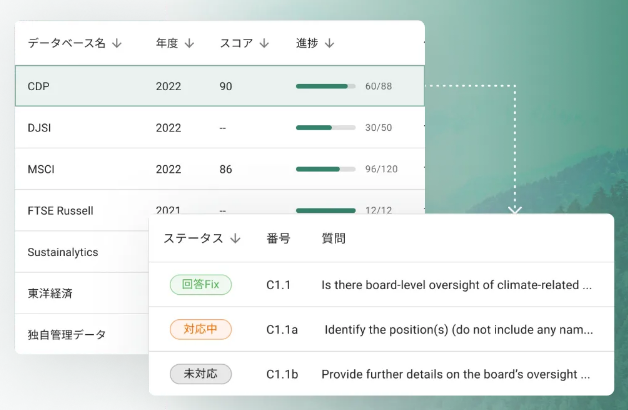
Task: Click question number C1.1b
Action: point(282,374)
